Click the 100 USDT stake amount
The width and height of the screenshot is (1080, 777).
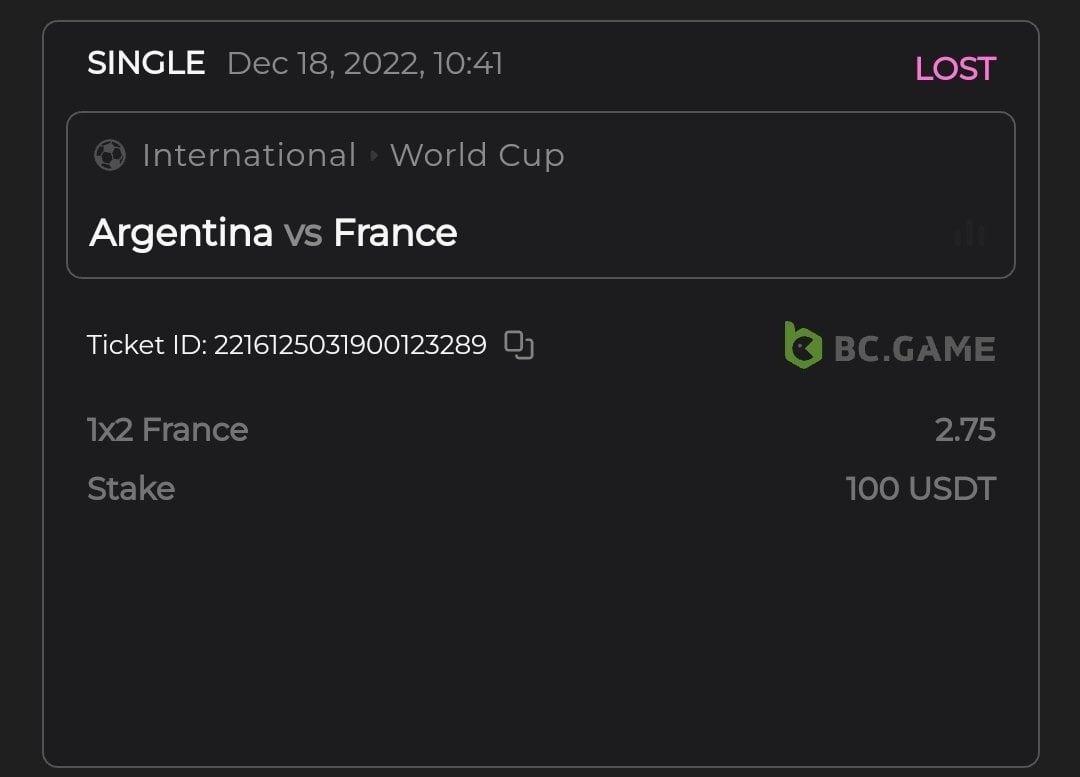pyautogui.click(x=920, y=489)
